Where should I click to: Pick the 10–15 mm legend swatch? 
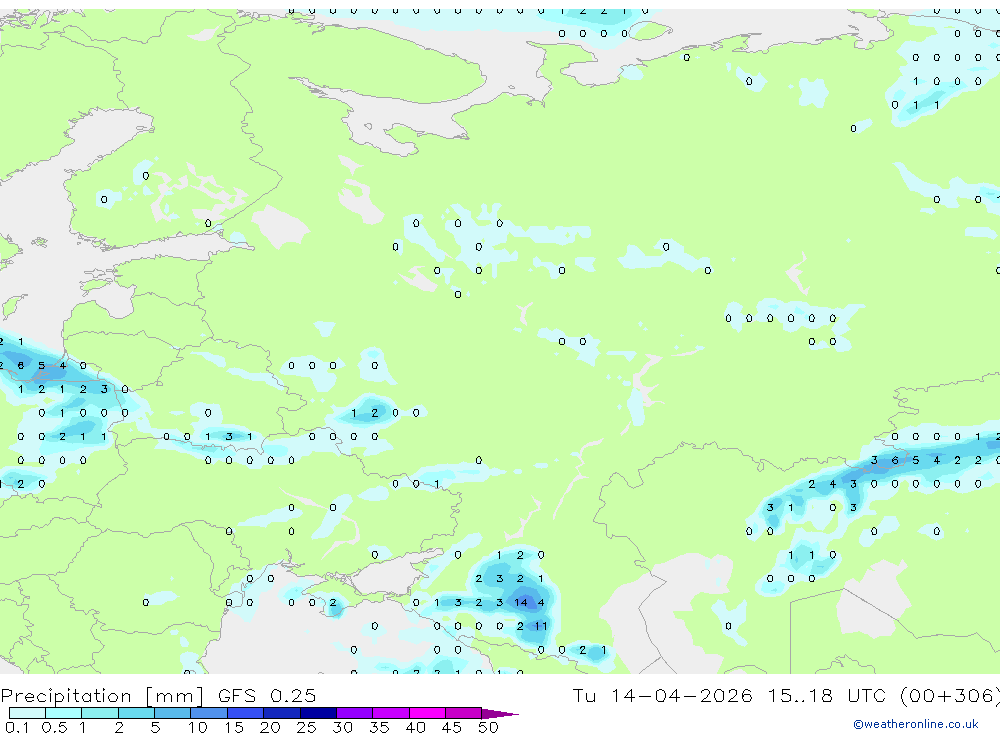tap(209, 713)
